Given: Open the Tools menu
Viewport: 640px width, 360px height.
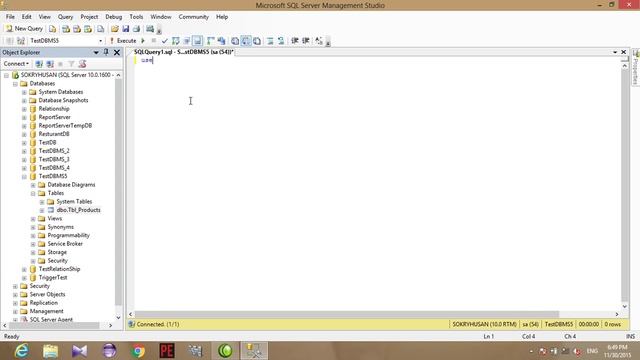Looking at the screenshot, I should [x=136, y=17].
